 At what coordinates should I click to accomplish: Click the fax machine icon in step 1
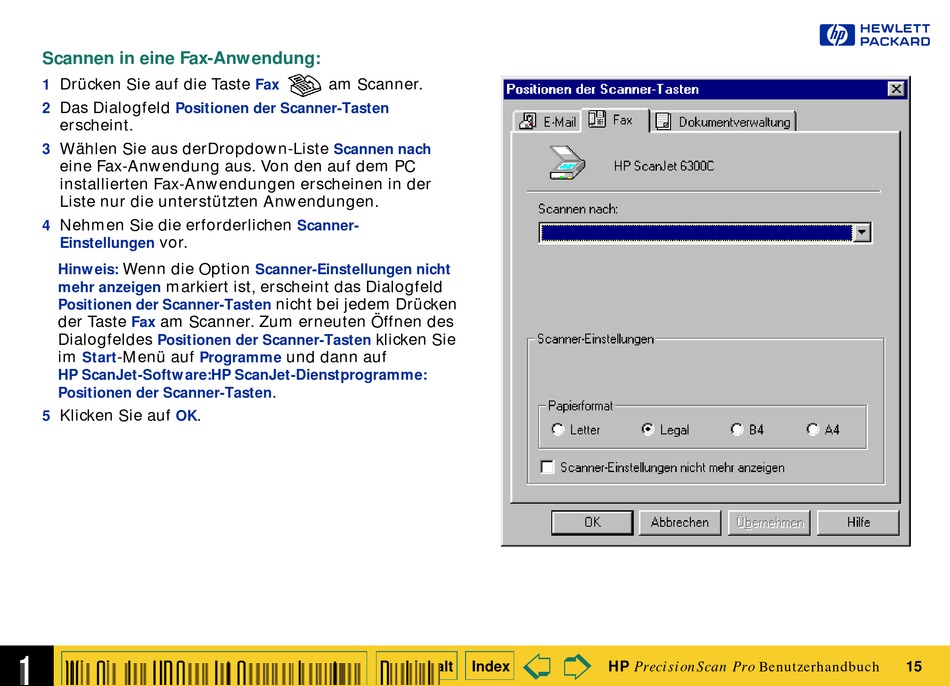pyautogui.click(x=304, y=85)
